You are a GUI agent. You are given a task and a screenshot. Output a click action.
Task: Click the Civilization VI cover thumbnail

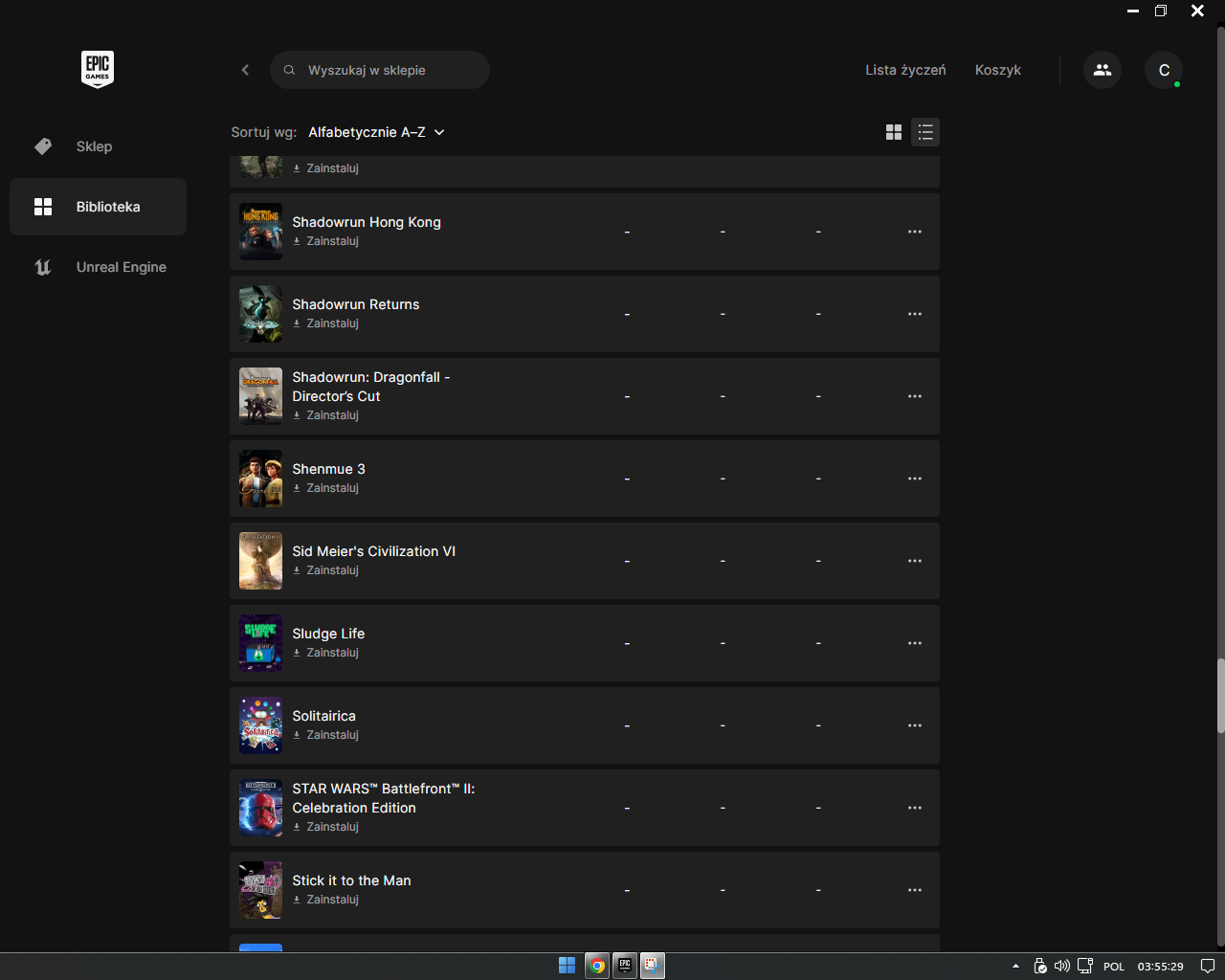click(x=260, y=561)
